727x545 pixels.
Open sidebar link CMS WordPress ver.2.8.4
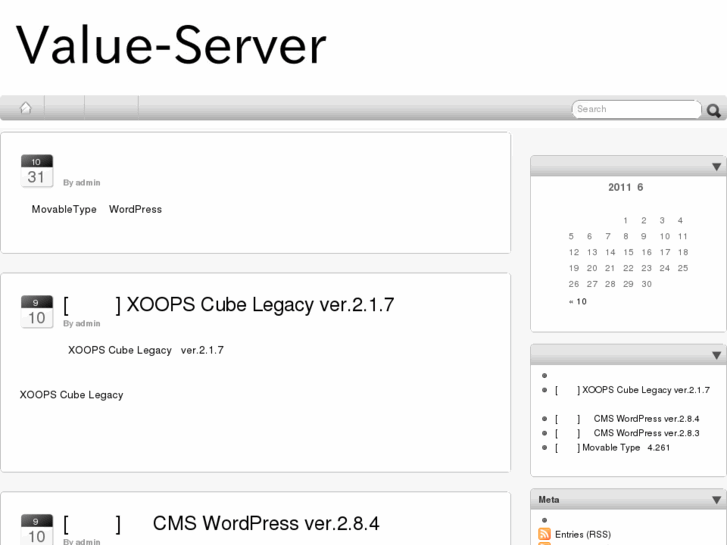click(x=627, y=419)
